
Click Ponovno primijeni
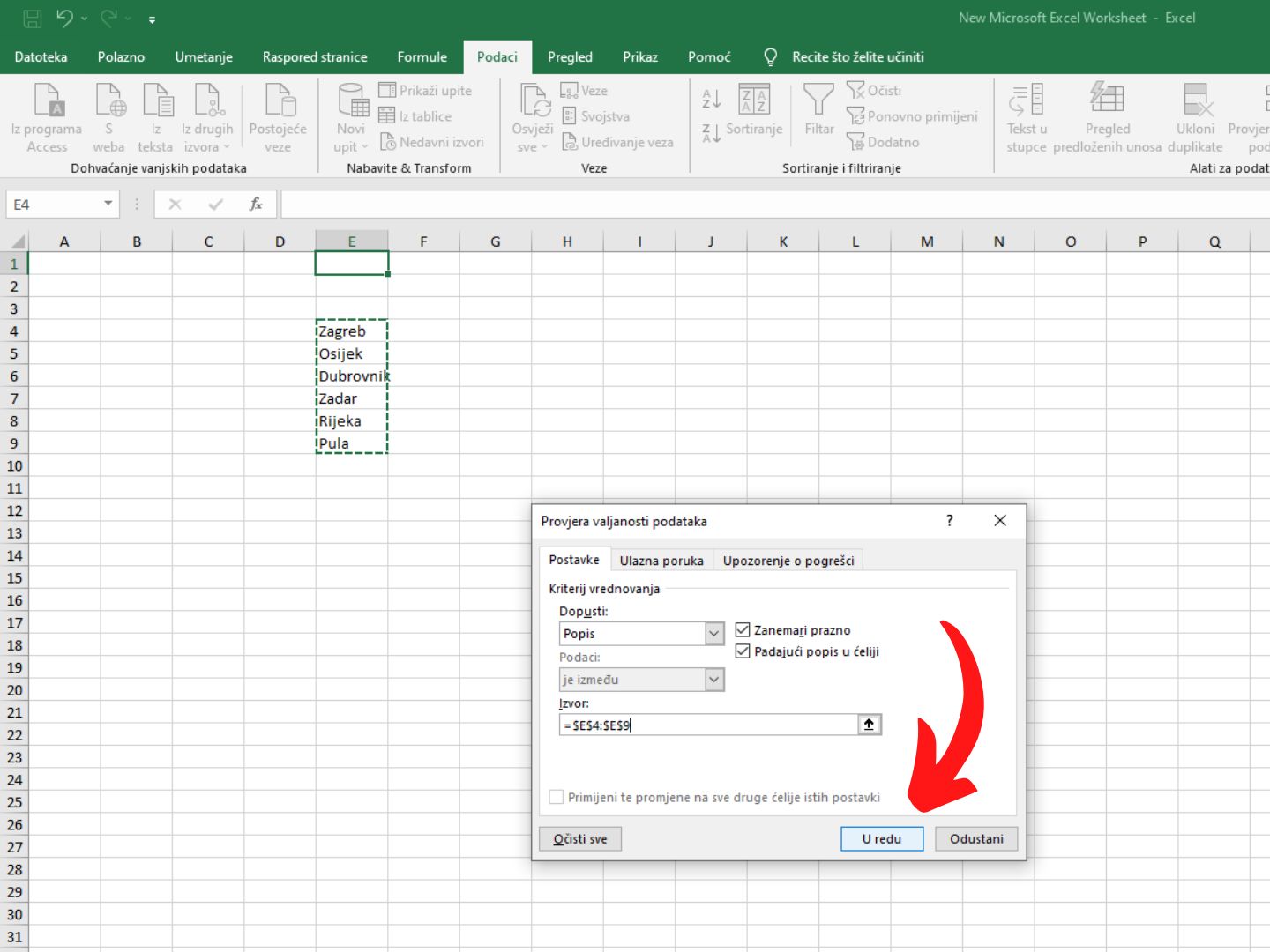912,115
